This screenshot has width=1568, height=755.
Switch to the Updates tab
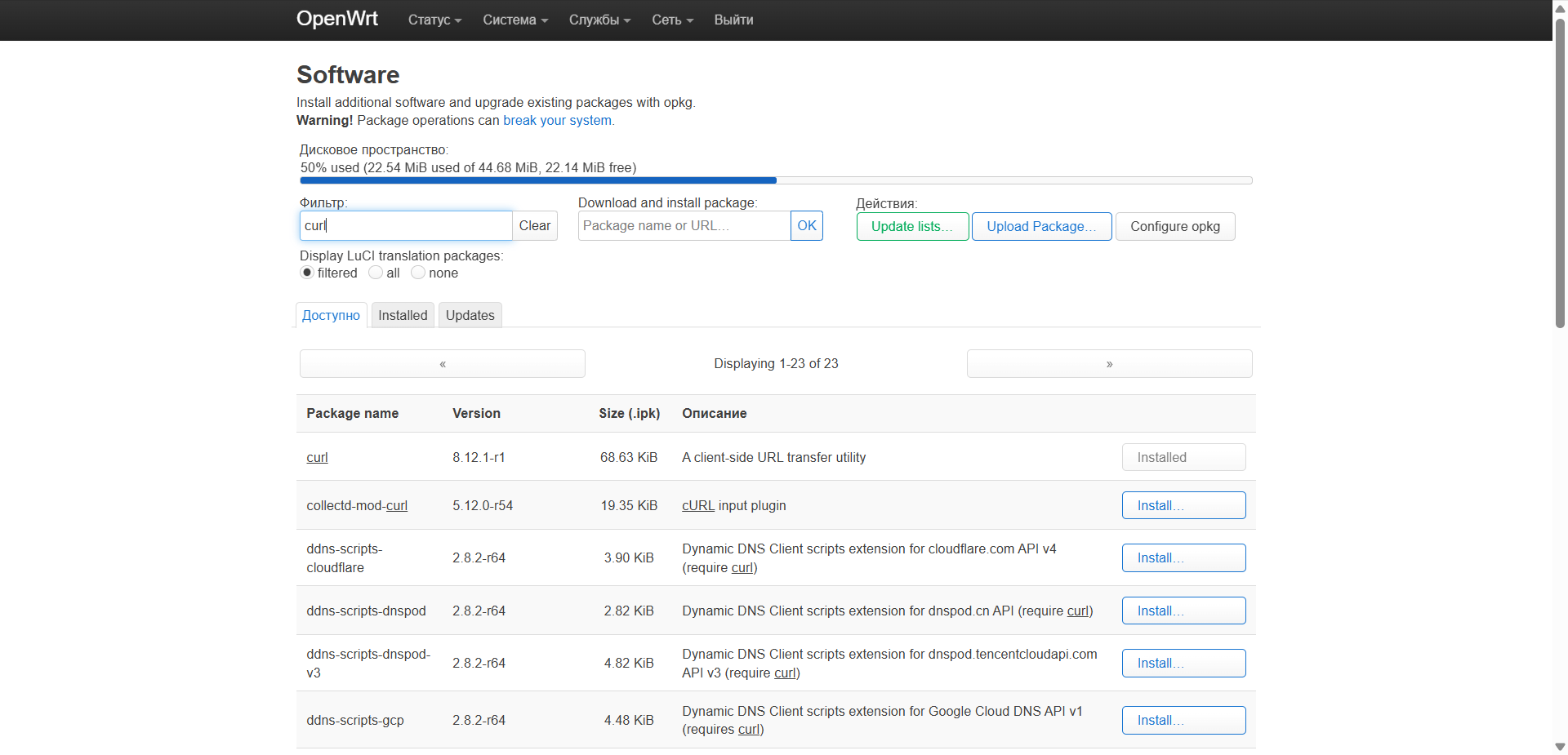pyautogui.click(x=470, y=315)
